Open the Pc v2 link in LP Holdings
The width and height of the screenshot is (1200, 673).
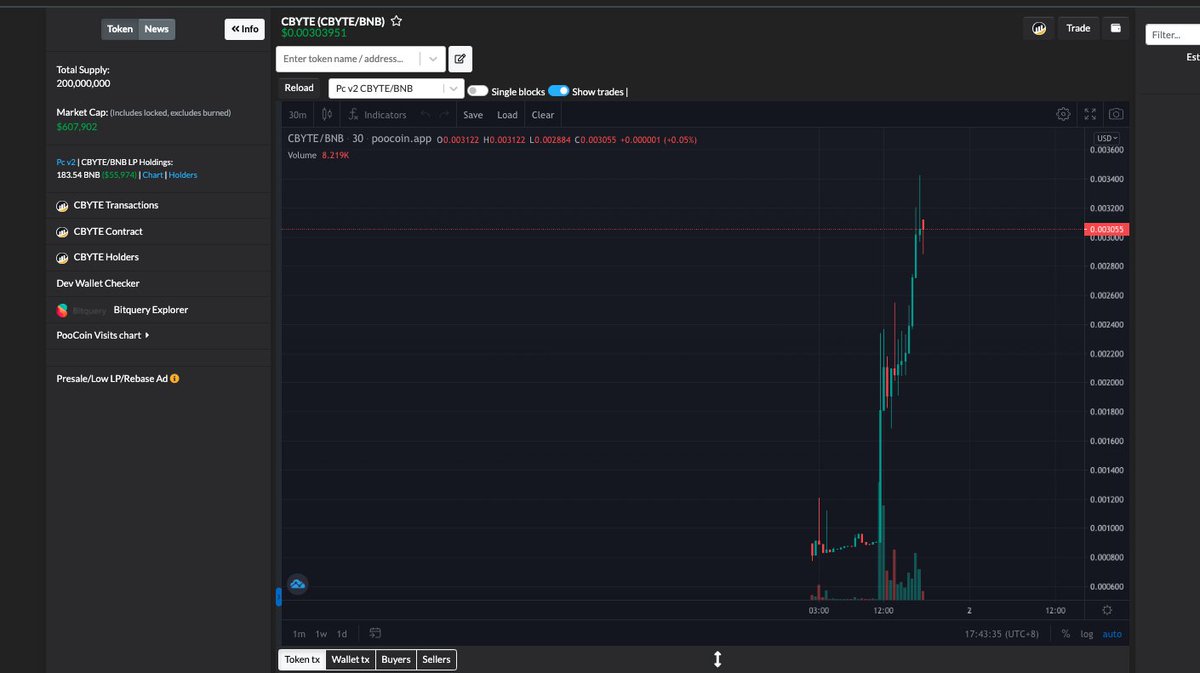pyautogui.click(x=66, y=162)
